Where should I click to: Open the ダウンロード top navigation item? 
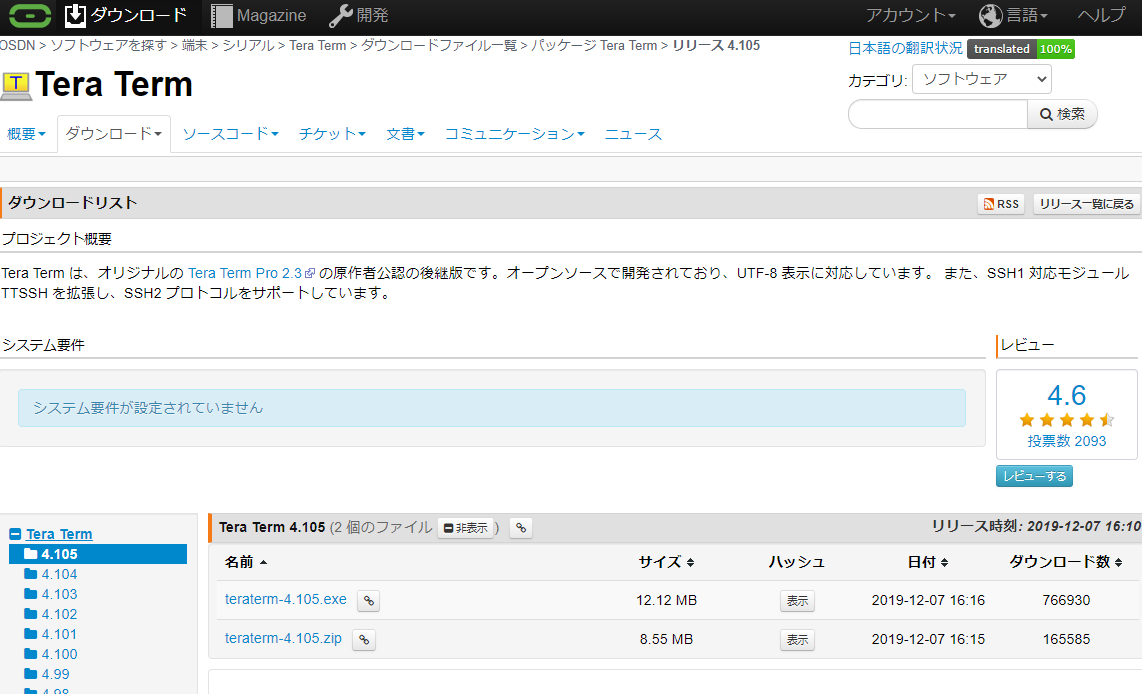[125, 15]
